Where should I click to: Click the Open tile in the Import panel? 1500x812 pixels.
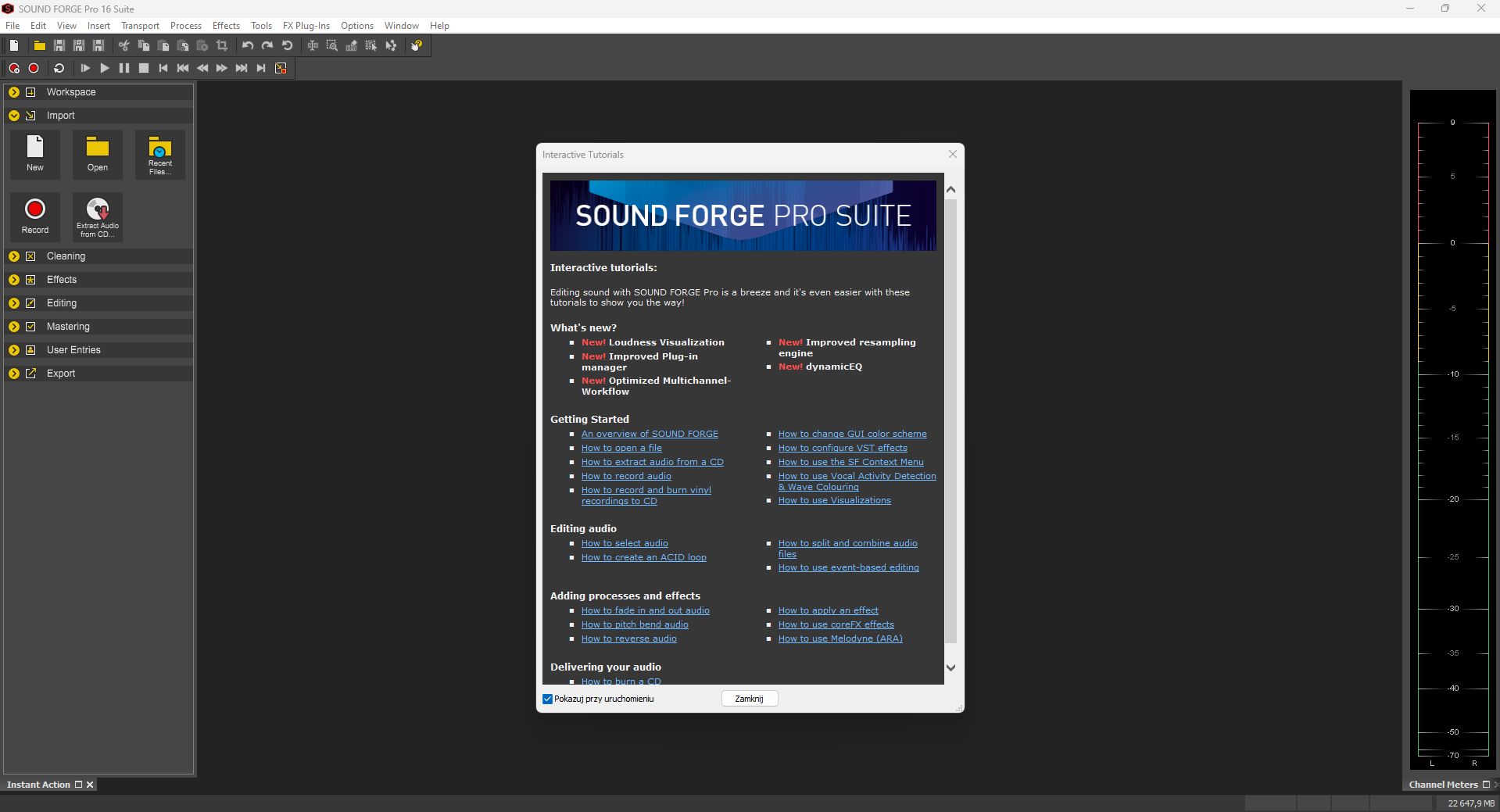(98, 154)
